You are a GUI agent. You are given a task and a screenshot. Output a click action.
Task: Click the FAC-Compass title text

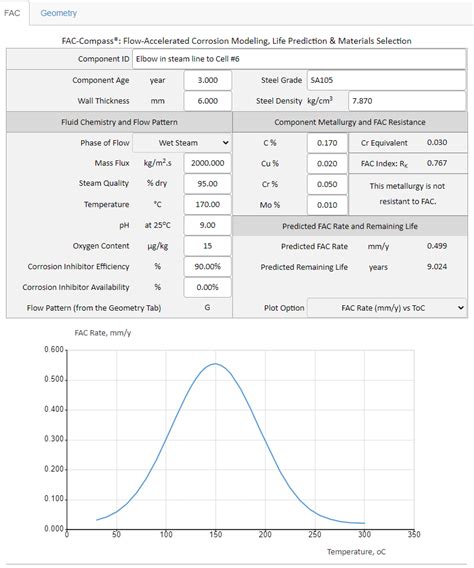click(x=236, y=41)
